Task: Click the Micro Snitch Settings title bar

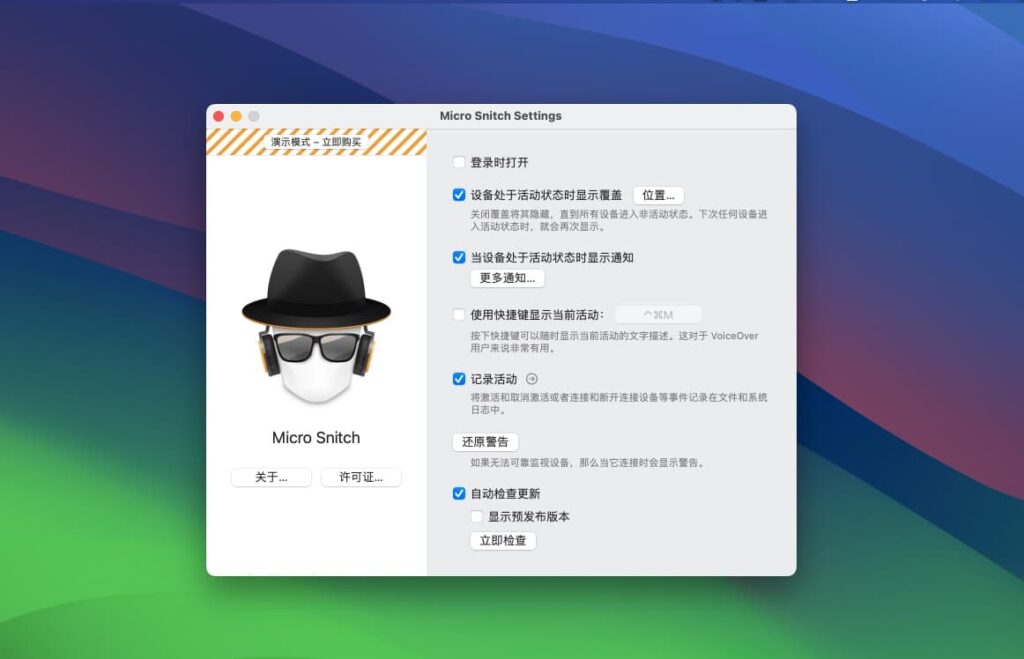Action: coord(500,115)
